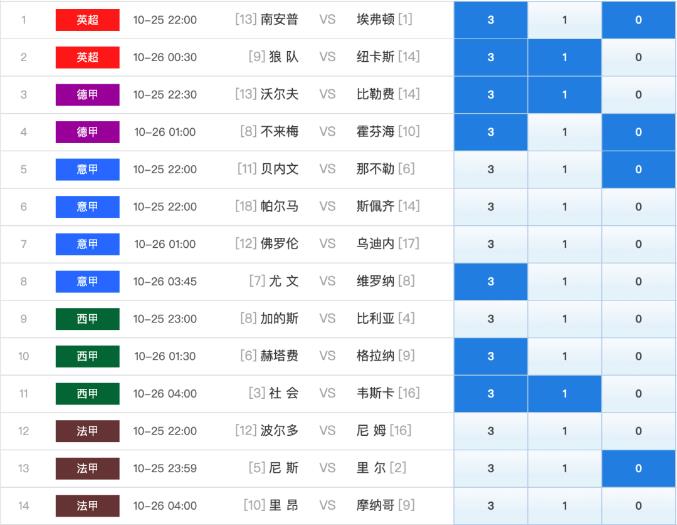
Task: Toggle the 1 pick for 尤文 vs 维罗纳
Action: (564, 281)
